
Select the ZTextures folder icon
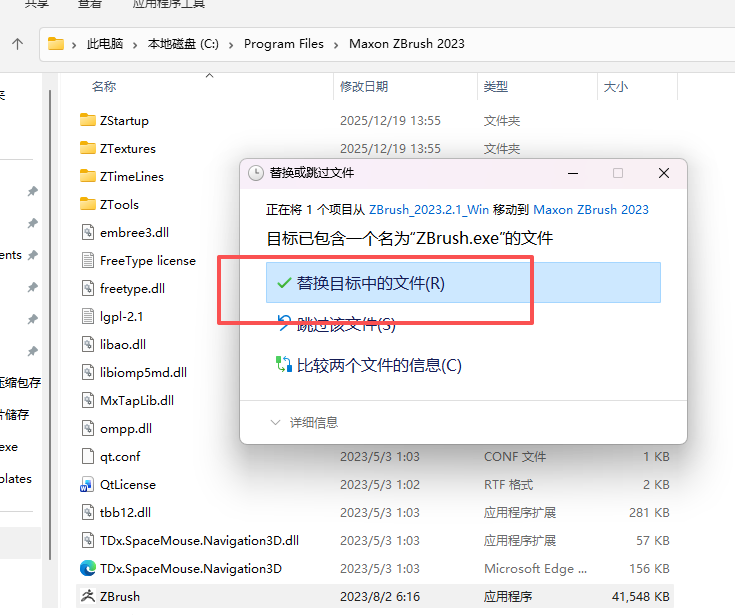(x=88, y=148)
